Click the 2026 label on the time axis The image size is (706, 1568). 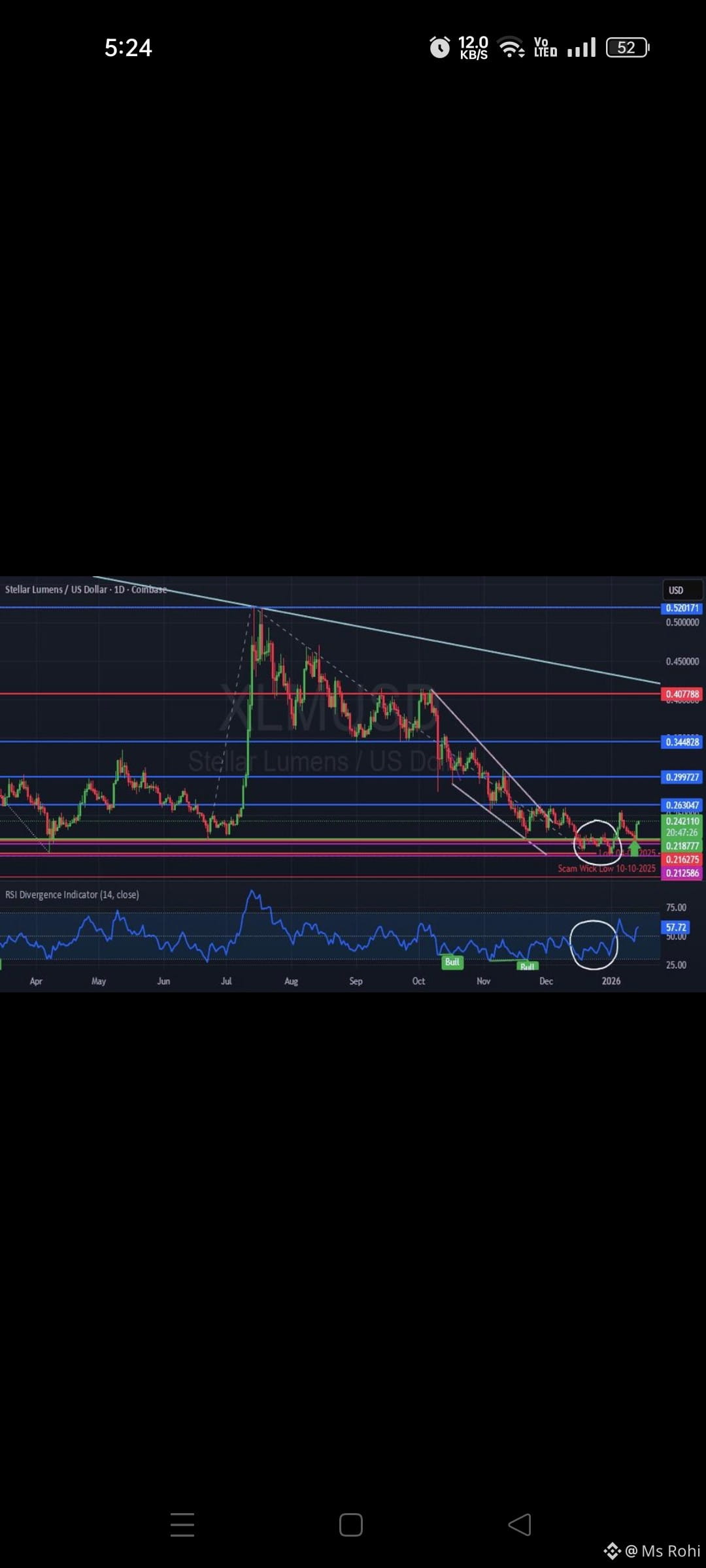coord(611,981)
